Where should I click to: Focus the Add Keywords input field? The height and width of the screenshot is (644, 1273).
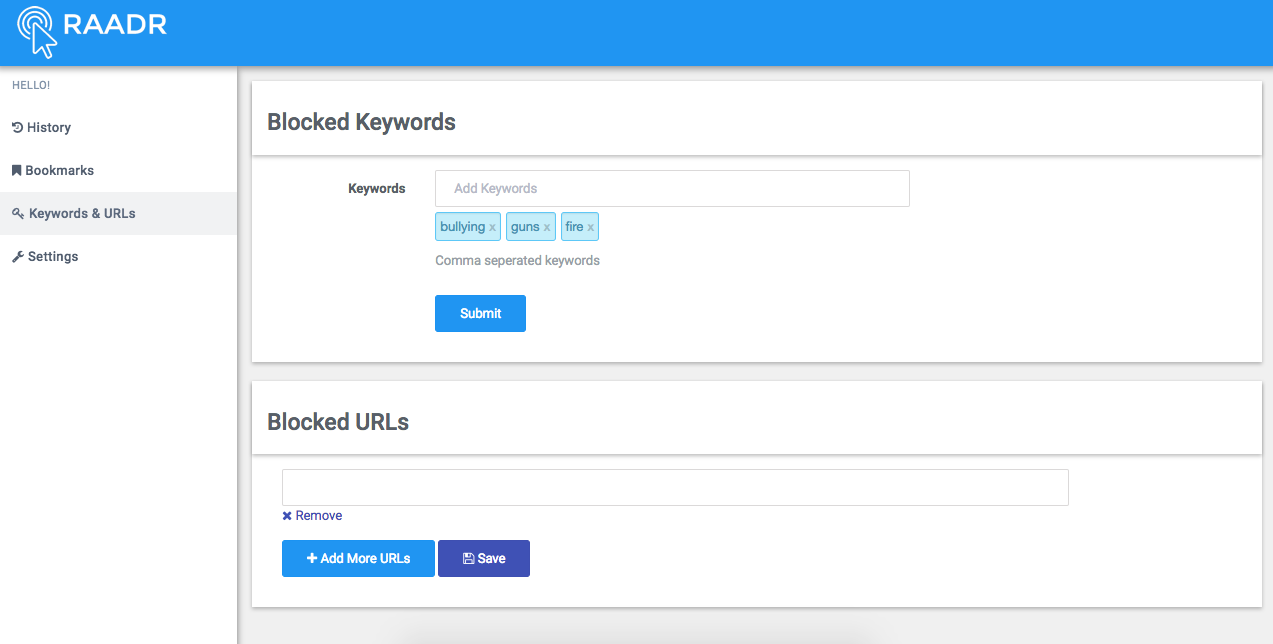point(672,189)
